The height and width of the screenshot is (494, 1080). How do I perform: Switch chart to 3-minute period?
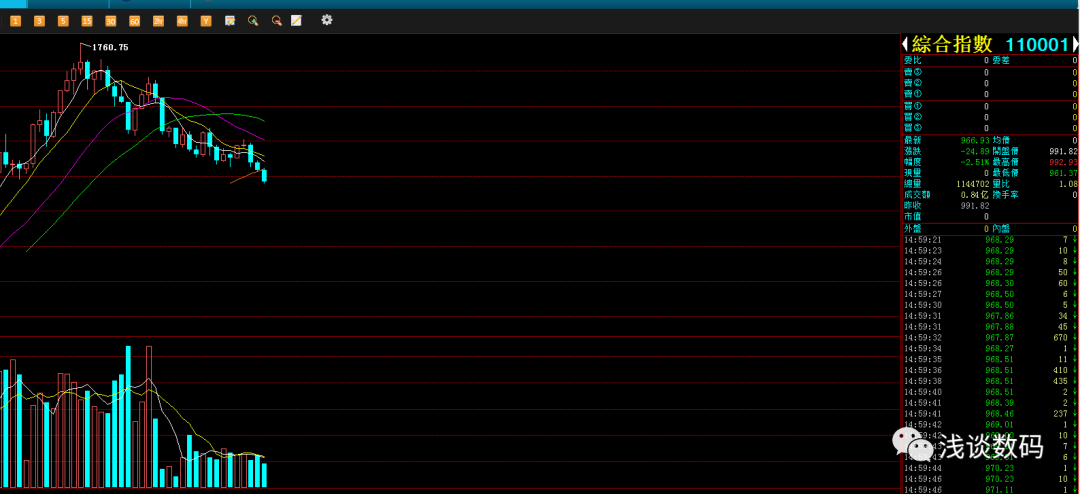(x=39, y=21)
